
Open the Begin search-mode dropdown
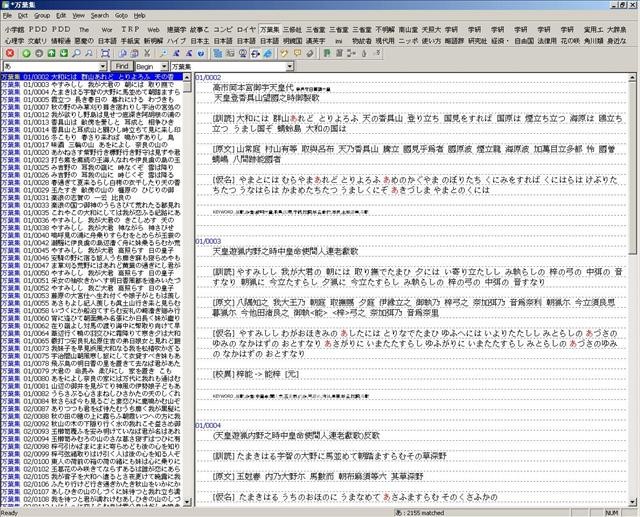(164, 67)
